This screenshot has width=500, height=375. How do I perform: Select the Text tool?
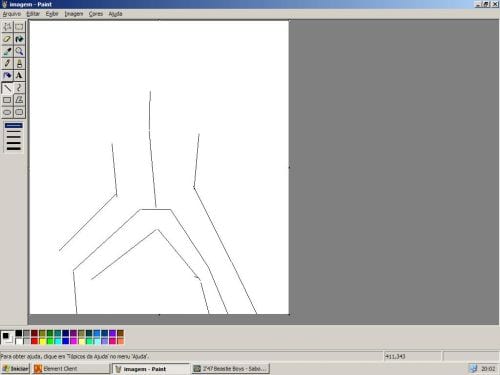[x=19, y=76]
